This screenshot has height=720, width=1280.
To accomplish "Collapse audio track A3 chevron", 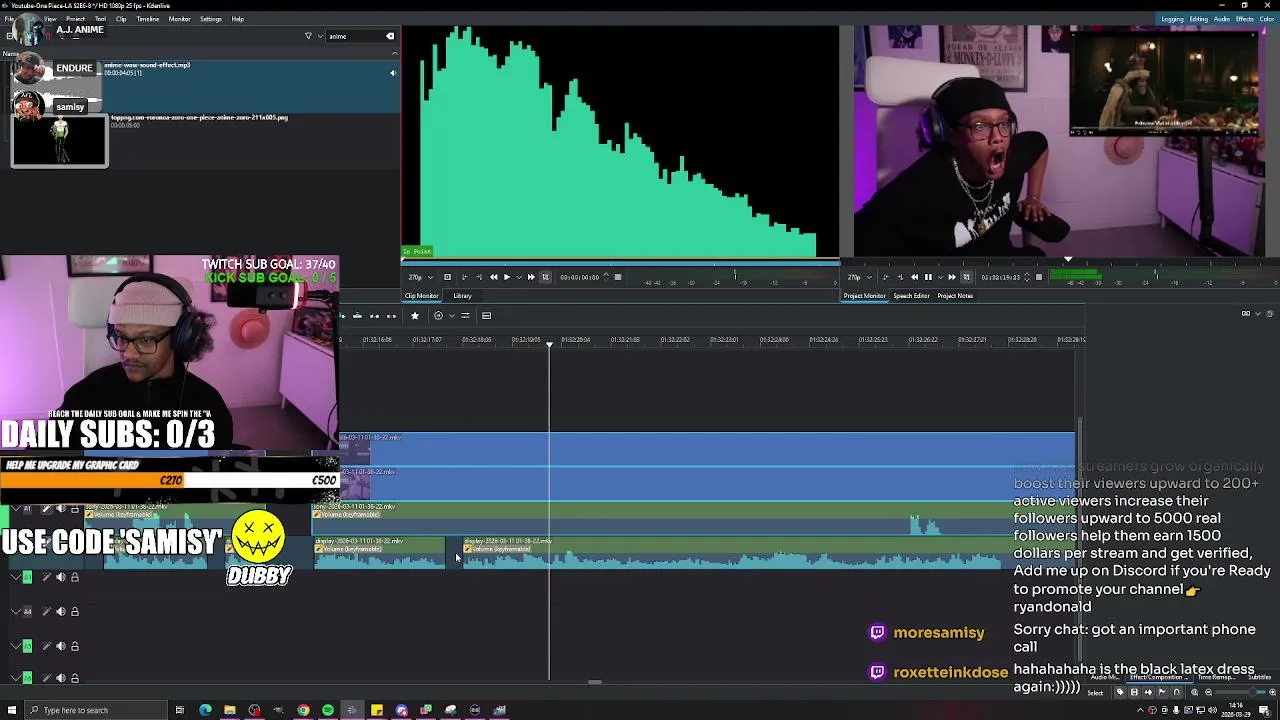I will pos(15,577).
